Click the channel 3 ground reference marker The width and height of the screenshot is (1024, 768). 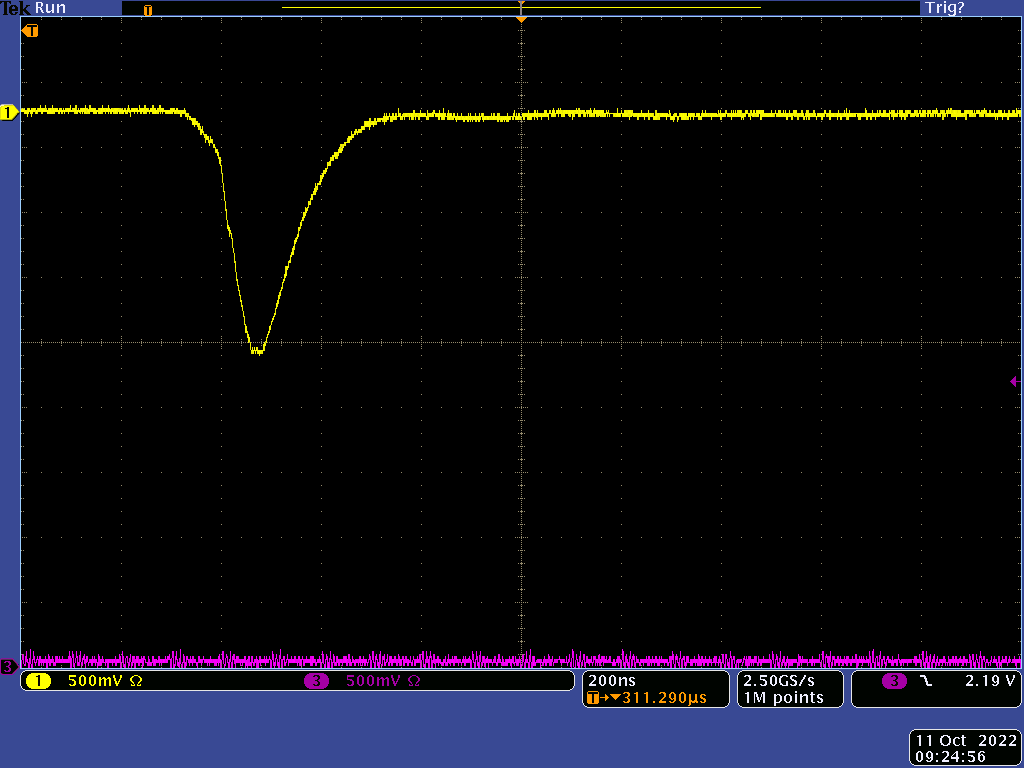click(x=8, y=667)
